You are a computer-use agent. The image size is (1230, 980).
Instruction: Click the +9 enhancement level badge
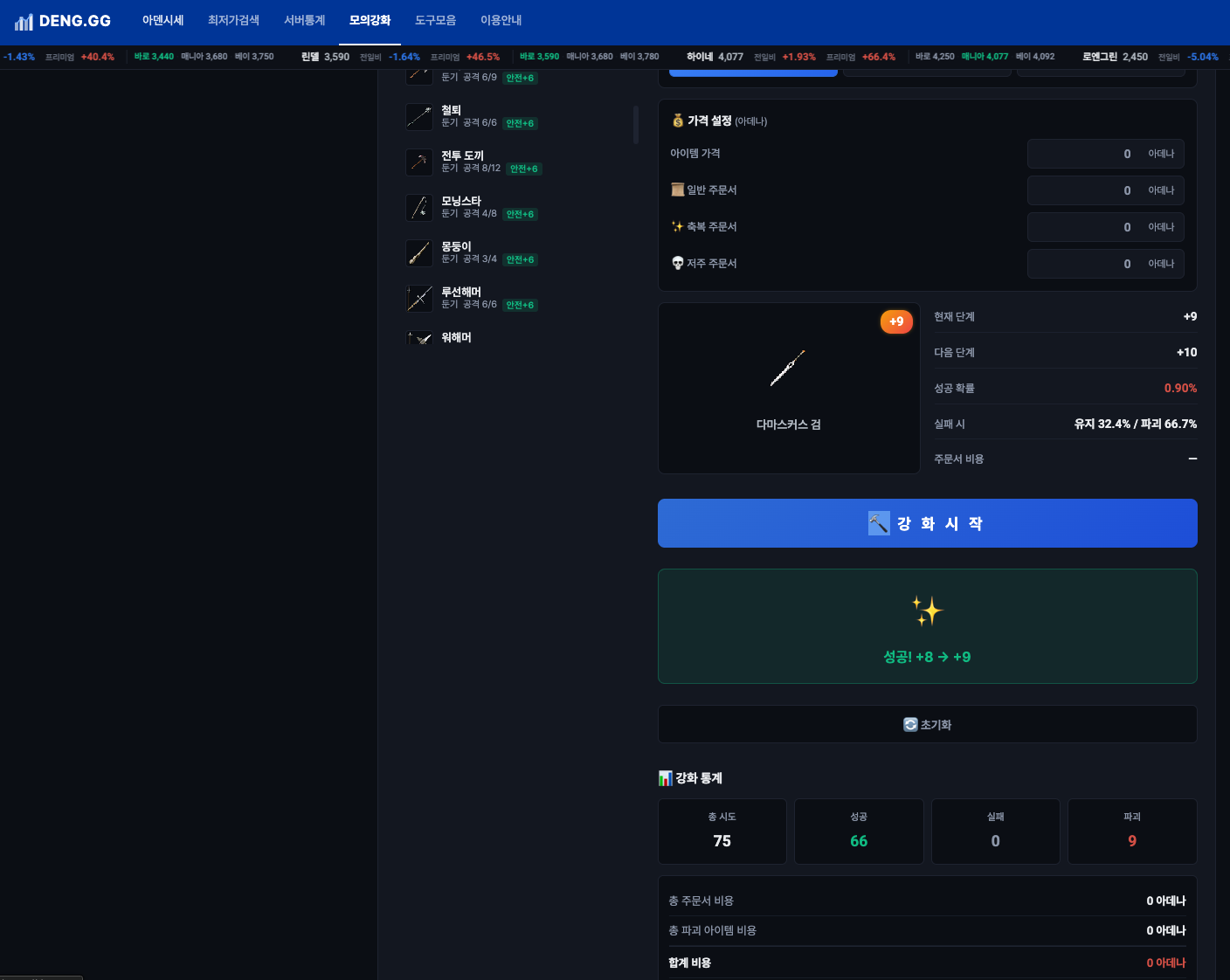click(x=896, y=321)
